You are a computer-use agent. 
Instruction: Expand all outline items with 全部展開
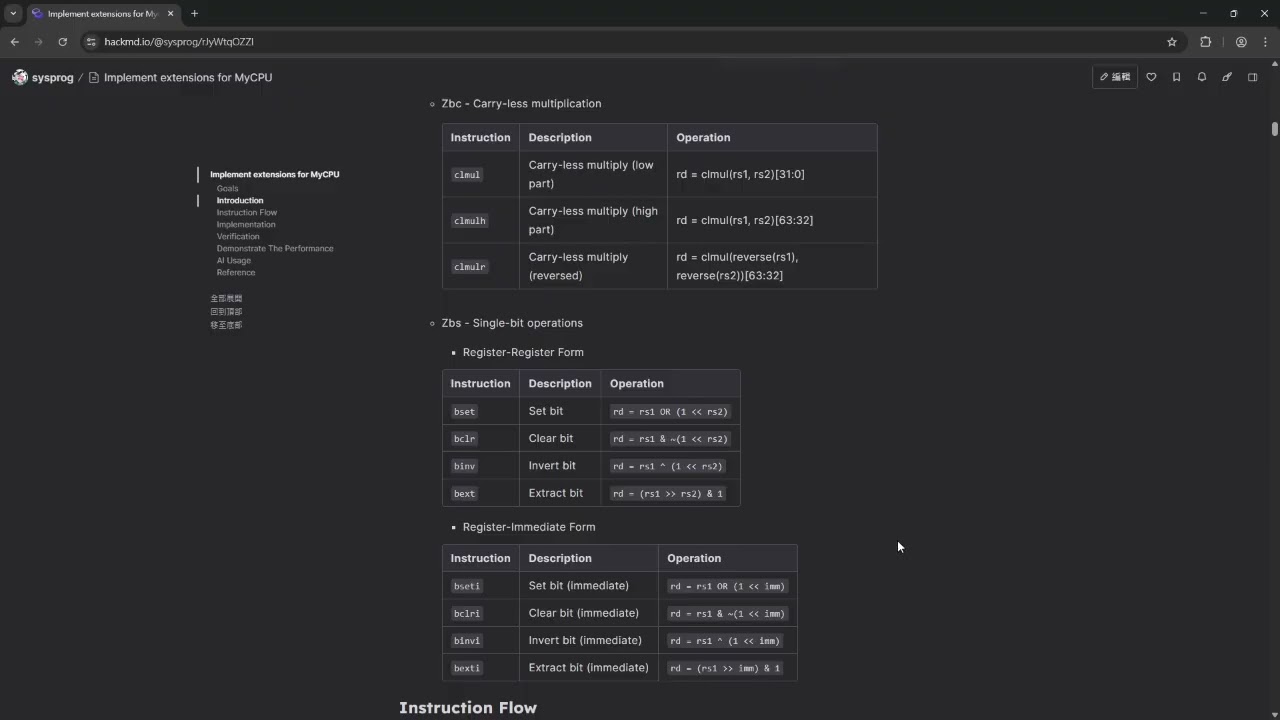point(226,298)
